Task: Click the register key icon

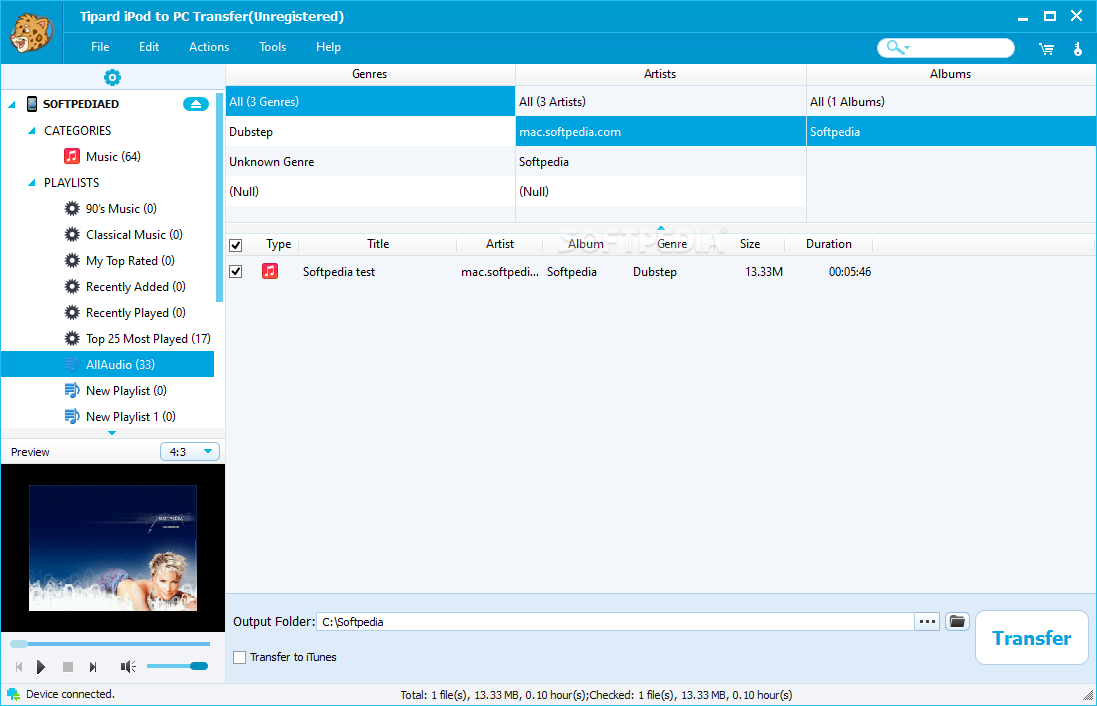Action: [x=1077, y=48]
